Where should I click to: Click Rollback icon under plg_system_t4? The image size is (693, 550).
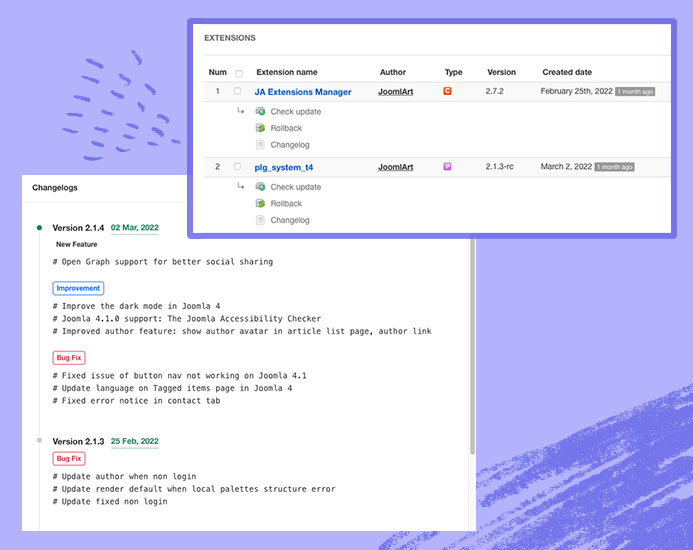tap(260, 203)
